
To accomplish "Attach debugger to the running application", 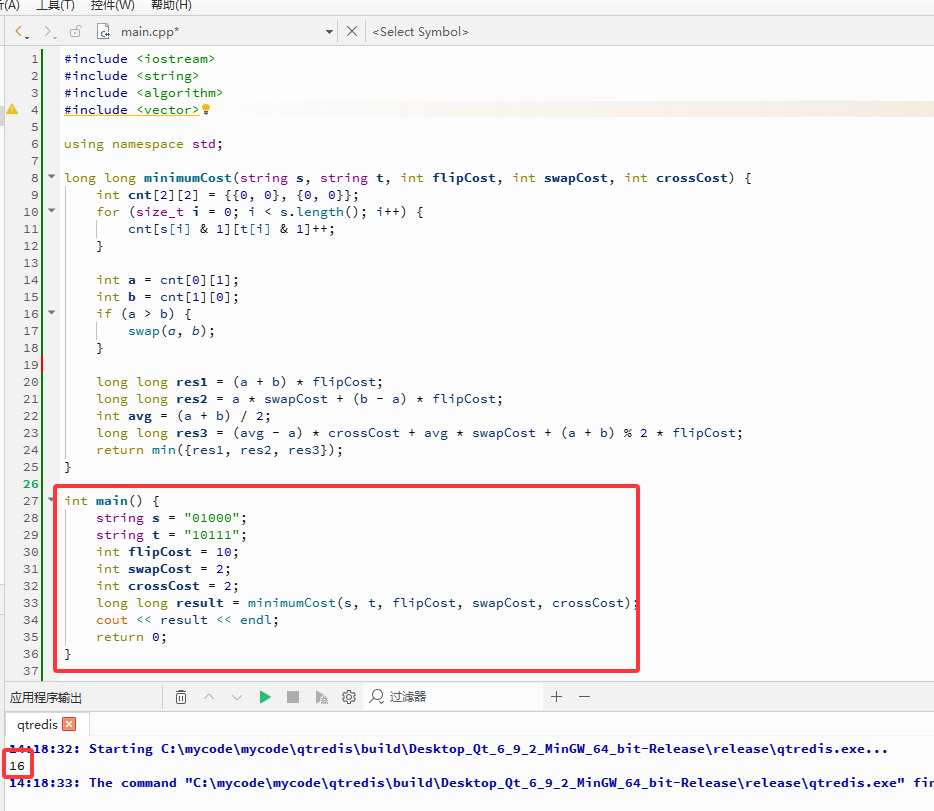I will (x=321, y=697).
